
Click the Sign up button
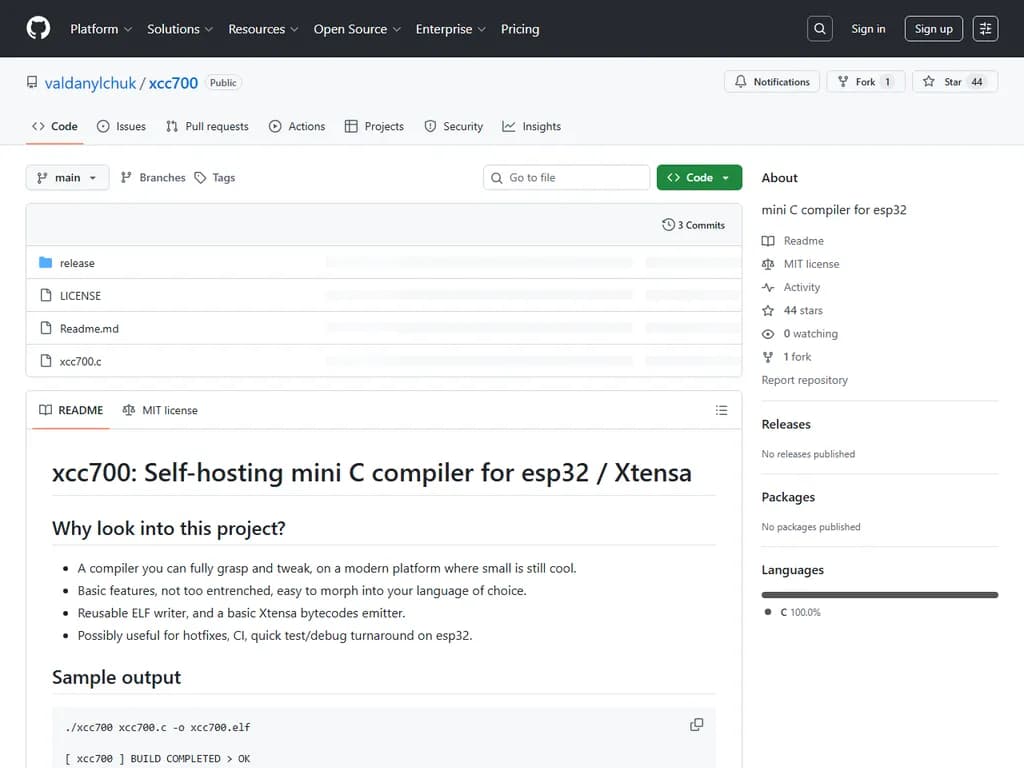click(x=933, y=29)
